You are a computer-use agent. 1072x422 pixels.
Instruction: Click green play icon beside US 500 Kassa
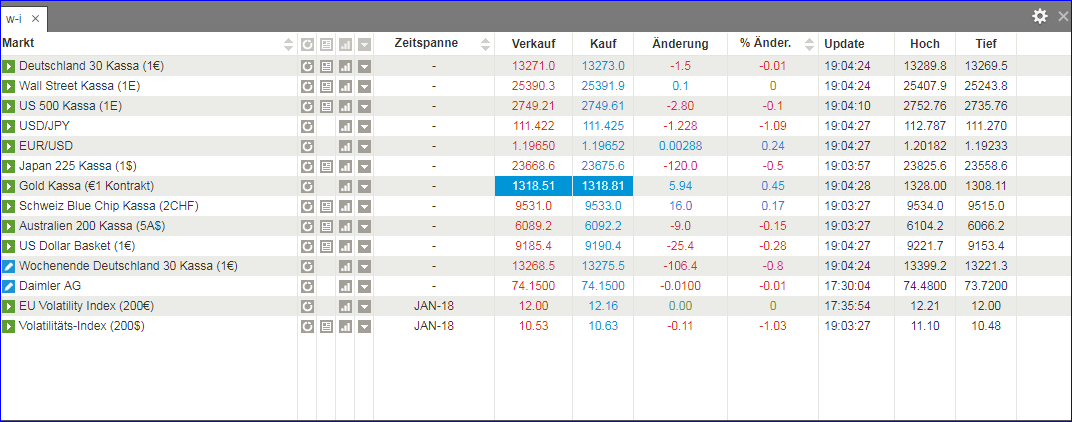click(9, 106)
